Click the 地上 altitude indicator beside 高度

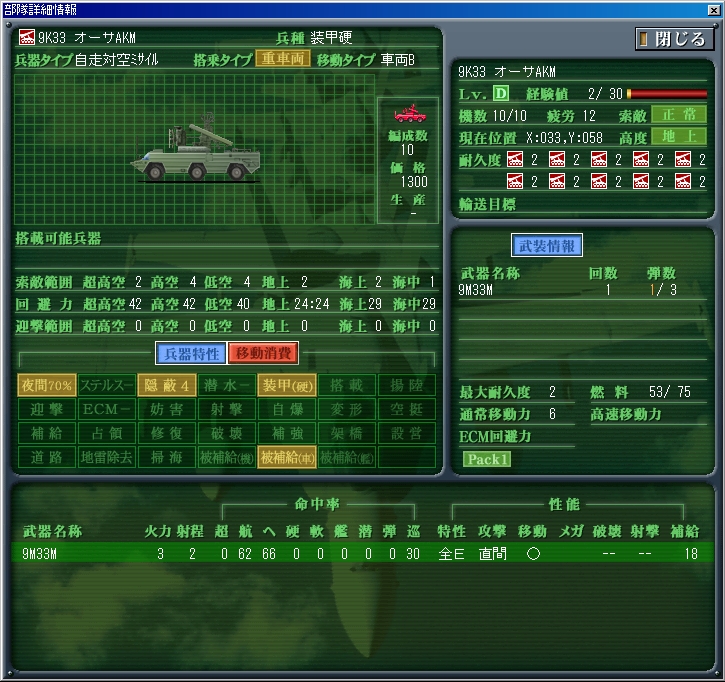679,136
